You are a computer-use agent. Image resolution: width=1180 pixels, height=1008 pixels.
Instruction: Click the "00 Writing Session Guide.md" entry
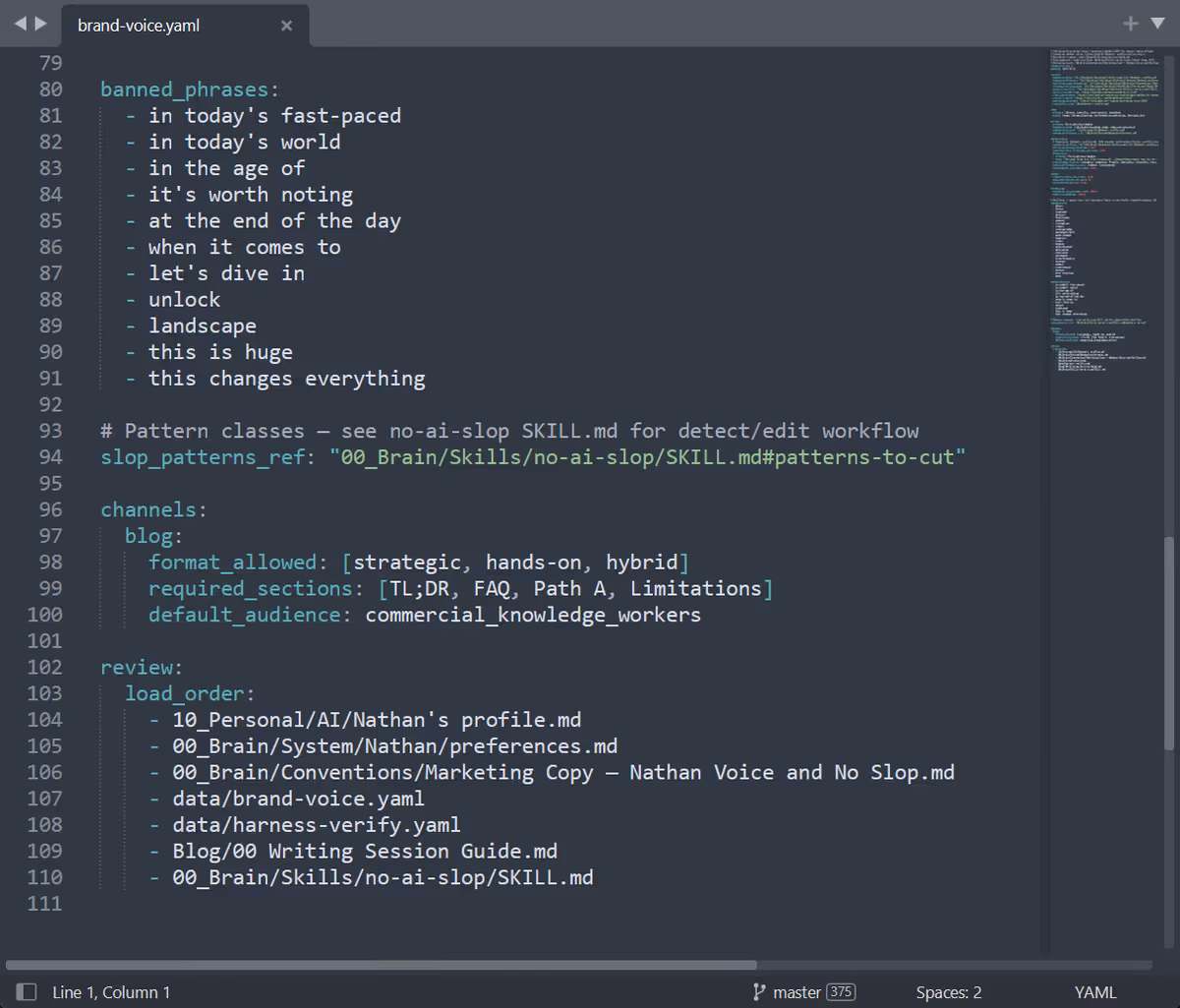(365, 852)
